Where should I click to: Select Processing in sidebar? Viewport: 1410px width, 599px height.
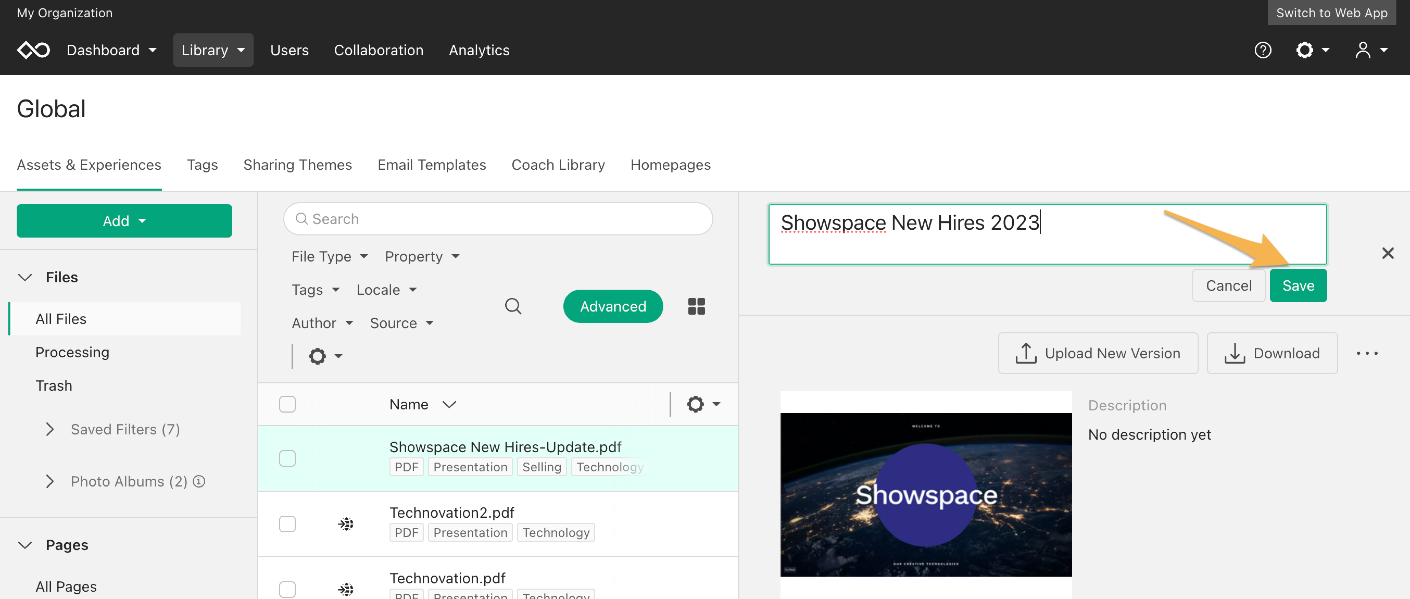tap(72, 352)
